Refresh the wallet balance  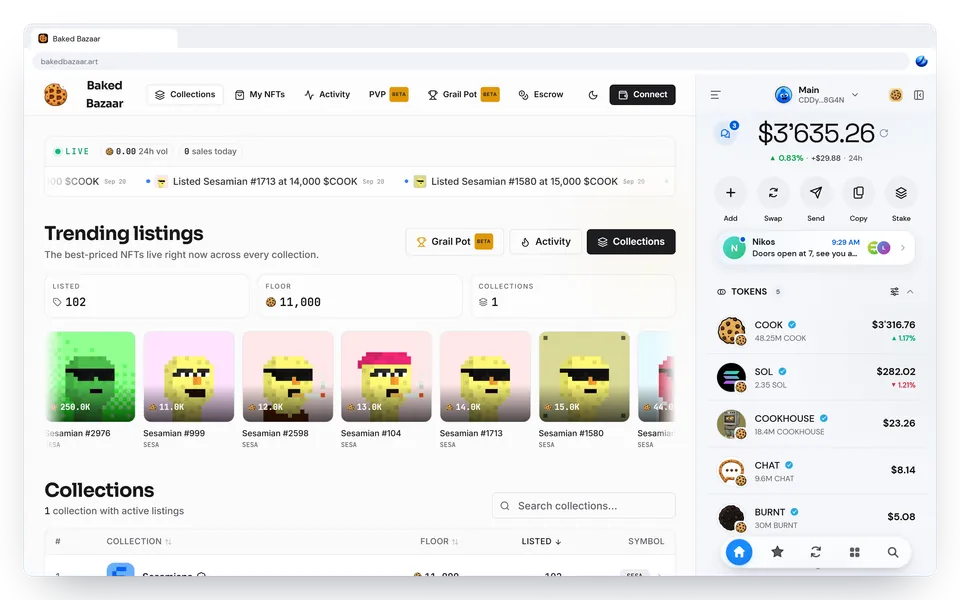tap(883, 133)
